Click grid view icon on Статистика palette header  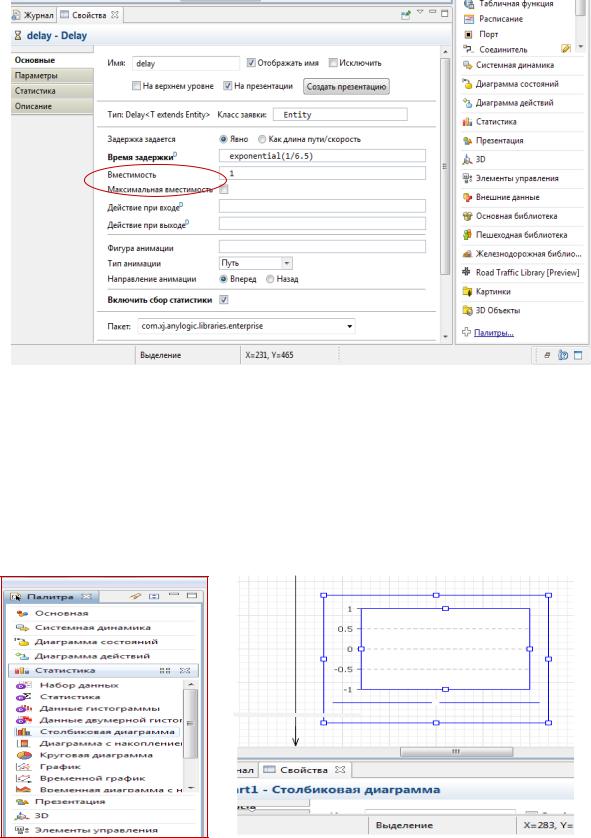(x=165, y=670)
